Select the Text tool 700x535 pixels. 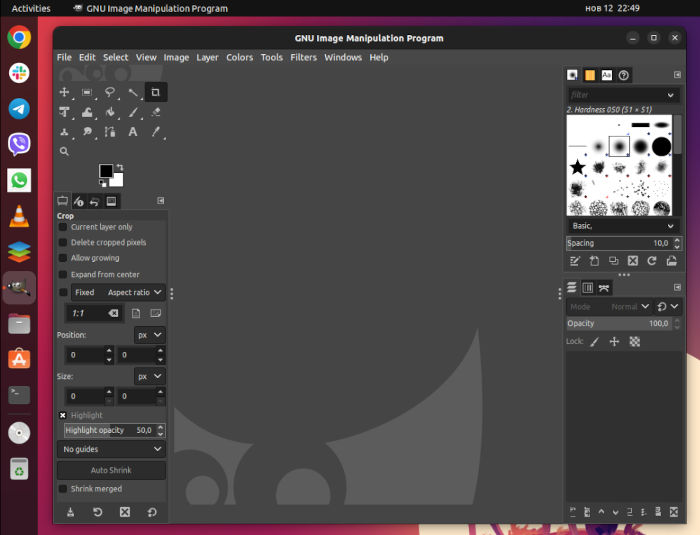point(133,132)
